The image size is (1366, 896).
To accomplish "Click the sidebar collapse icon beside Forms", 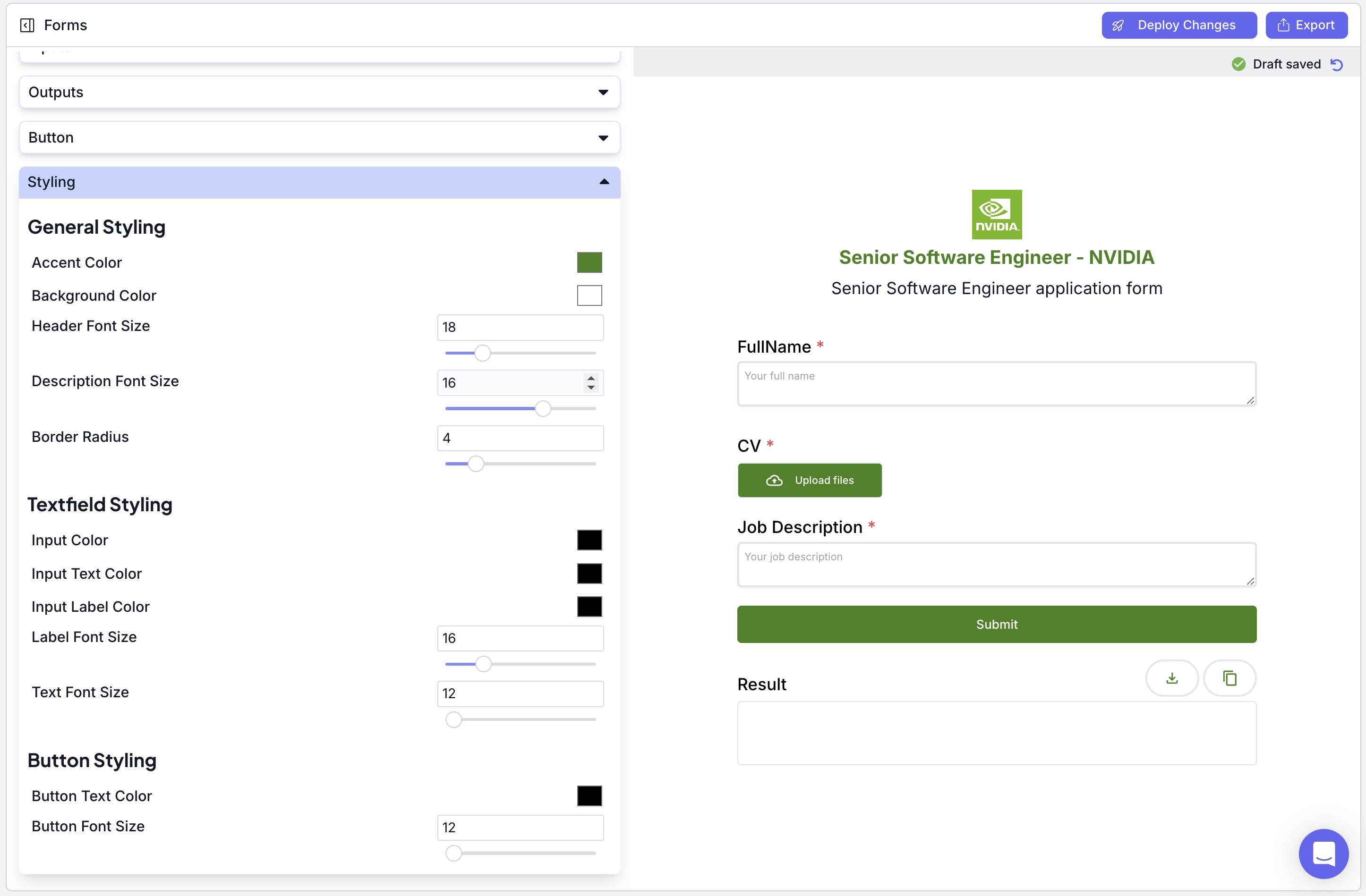I will (x=27, y=25).
